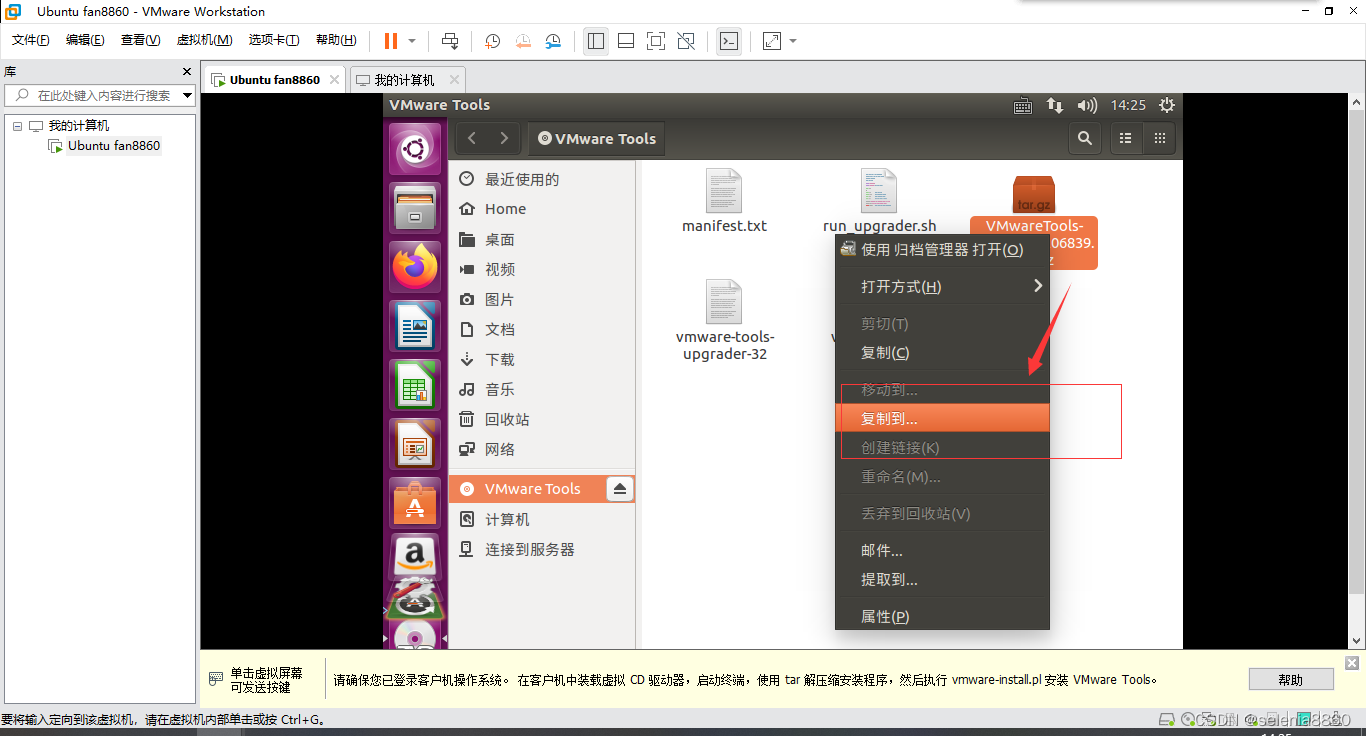Click the 帮助 button in notification bar
The image size is (1366, 736).
1291,680
